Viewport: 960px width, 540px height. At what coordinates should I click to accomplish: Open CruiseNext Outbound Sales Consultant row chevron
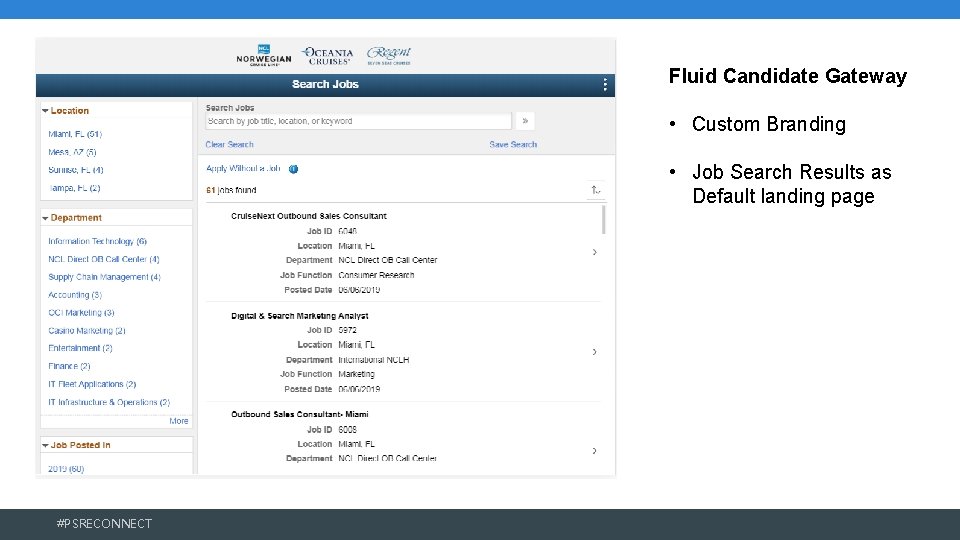pos(594,252)
